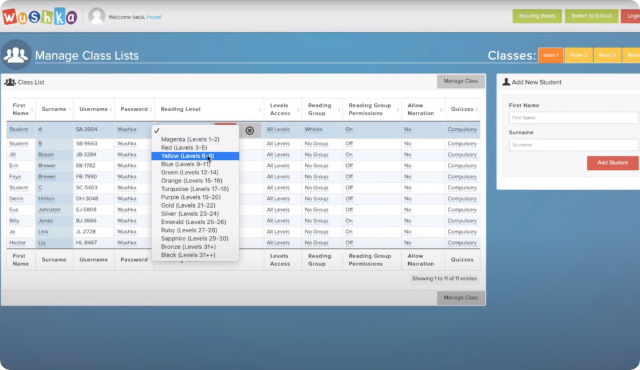Cancel reading level edit with X icon
640x370 pixels.
[250, 131]
